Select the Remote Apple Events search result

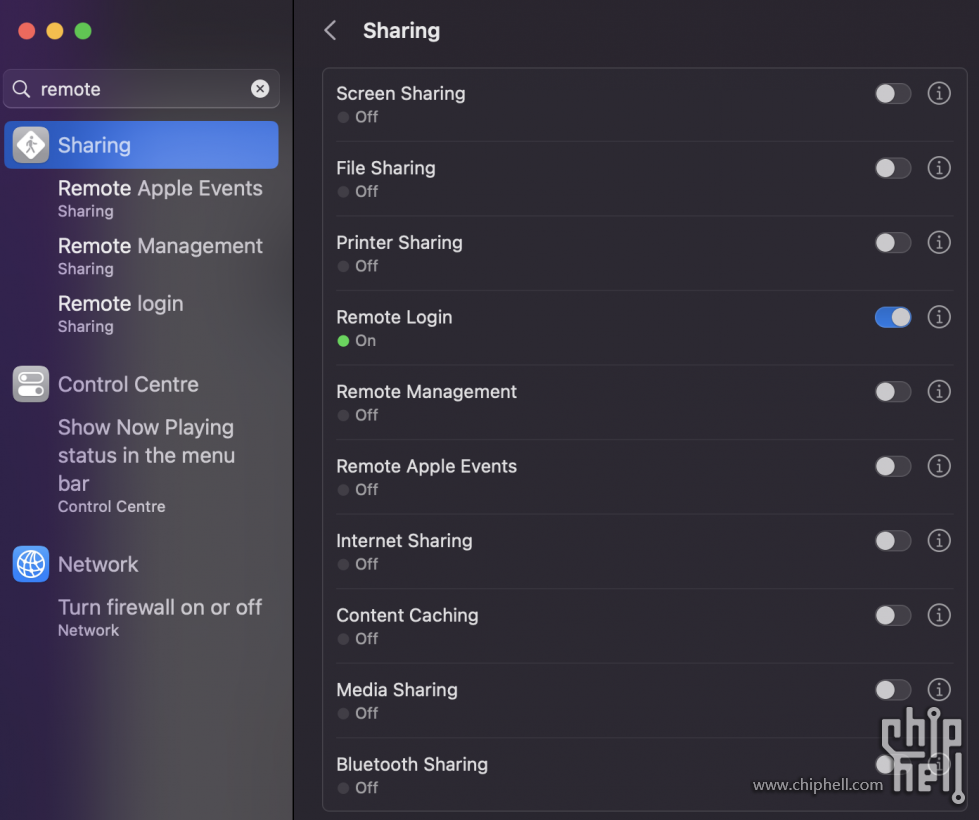(x=160, y=188)
